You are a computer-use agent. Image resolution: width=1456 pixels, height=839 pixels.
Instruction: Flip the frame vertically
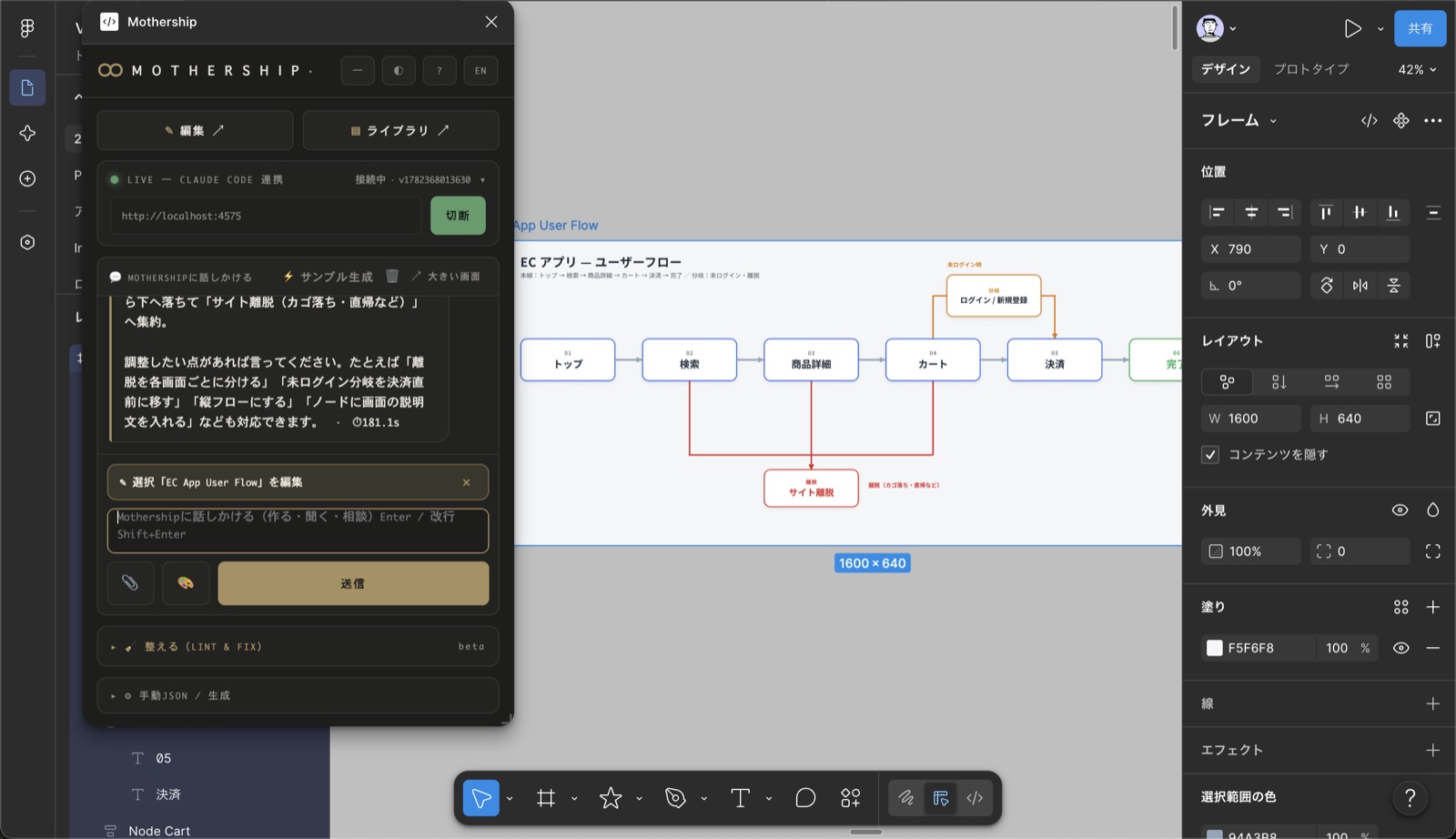(1393, 286)
